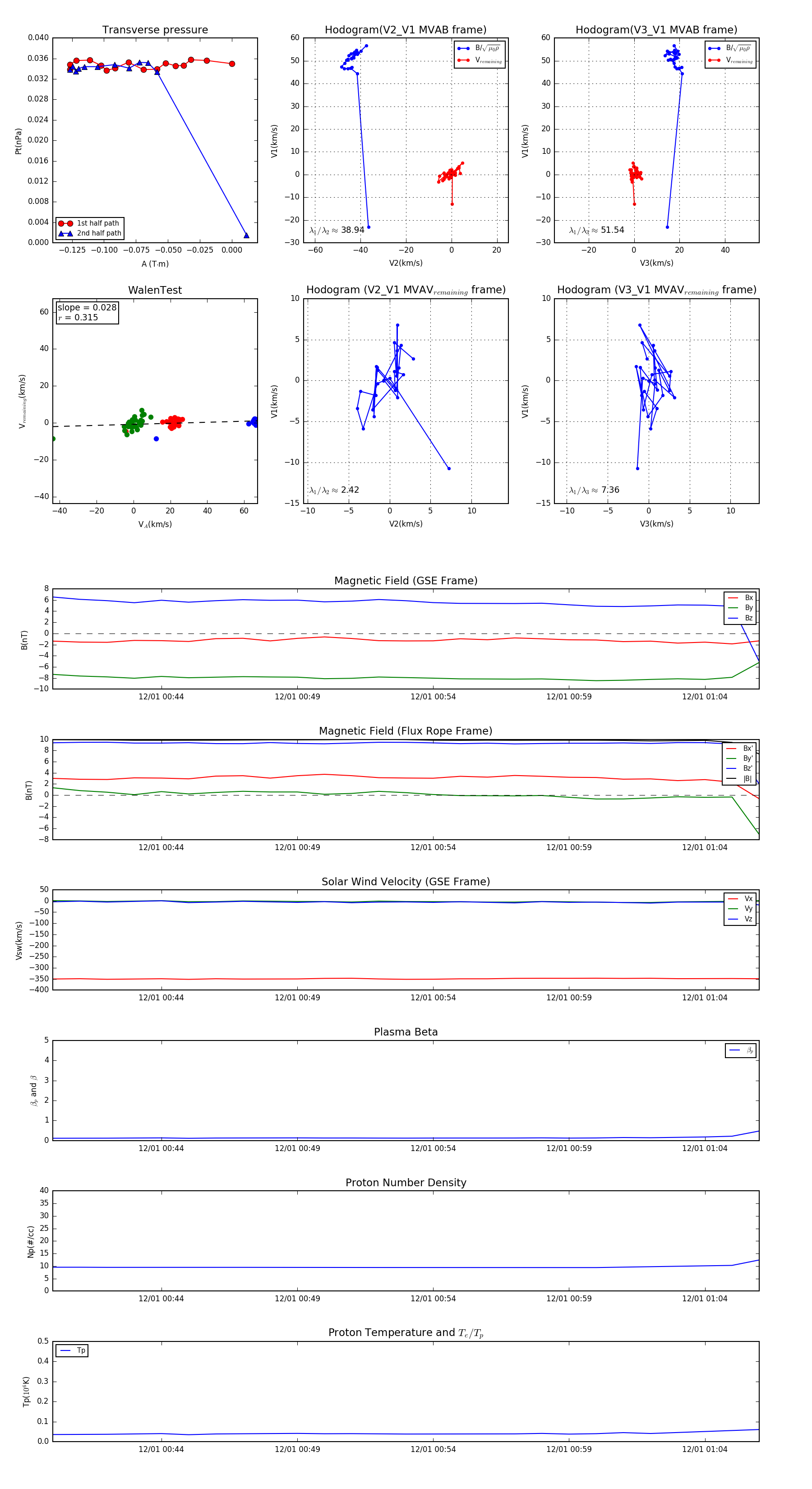Click the 'Magnetic Field (GSE Frame)' title
Viewport: 812px width, 1489px height.
pos(406,581)
